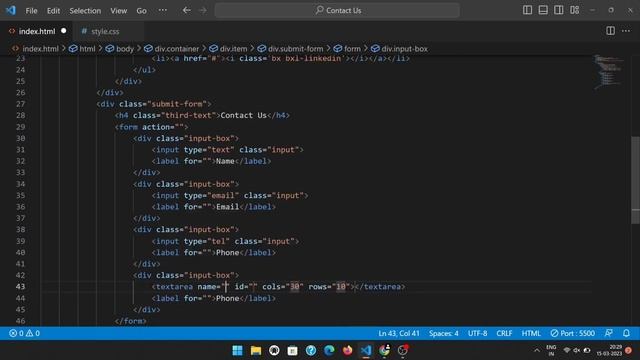Click 'Name' label text on line 32

[x=225, y=161]
